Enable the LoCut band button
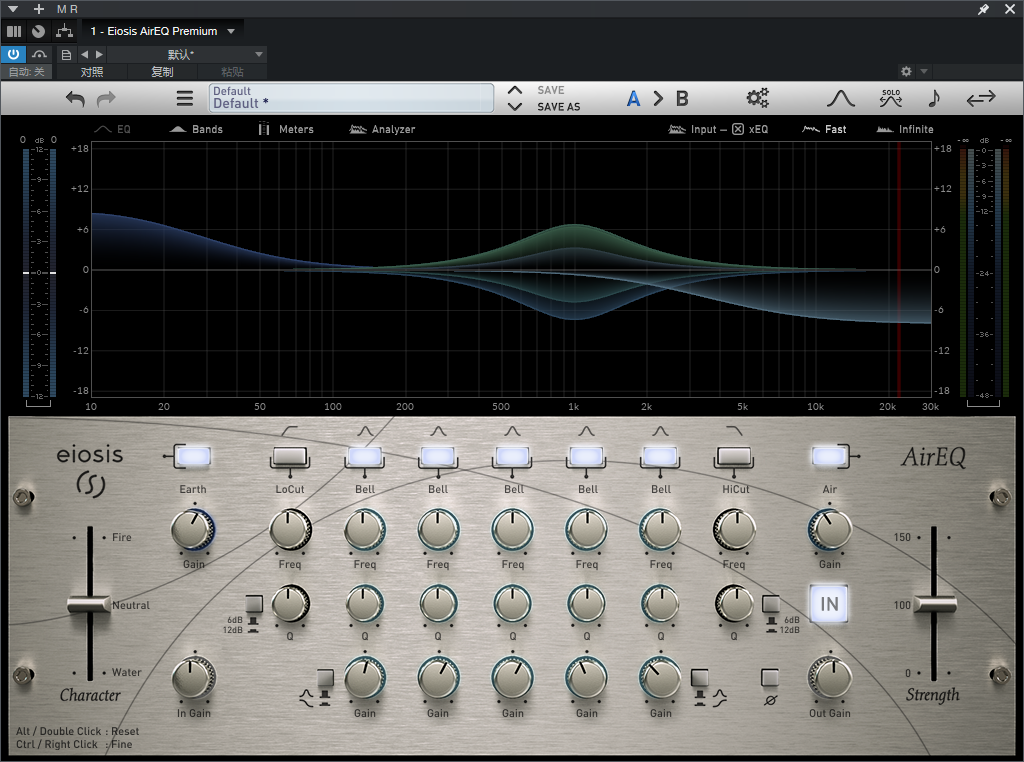1024x762 pixels. (289, 456)
